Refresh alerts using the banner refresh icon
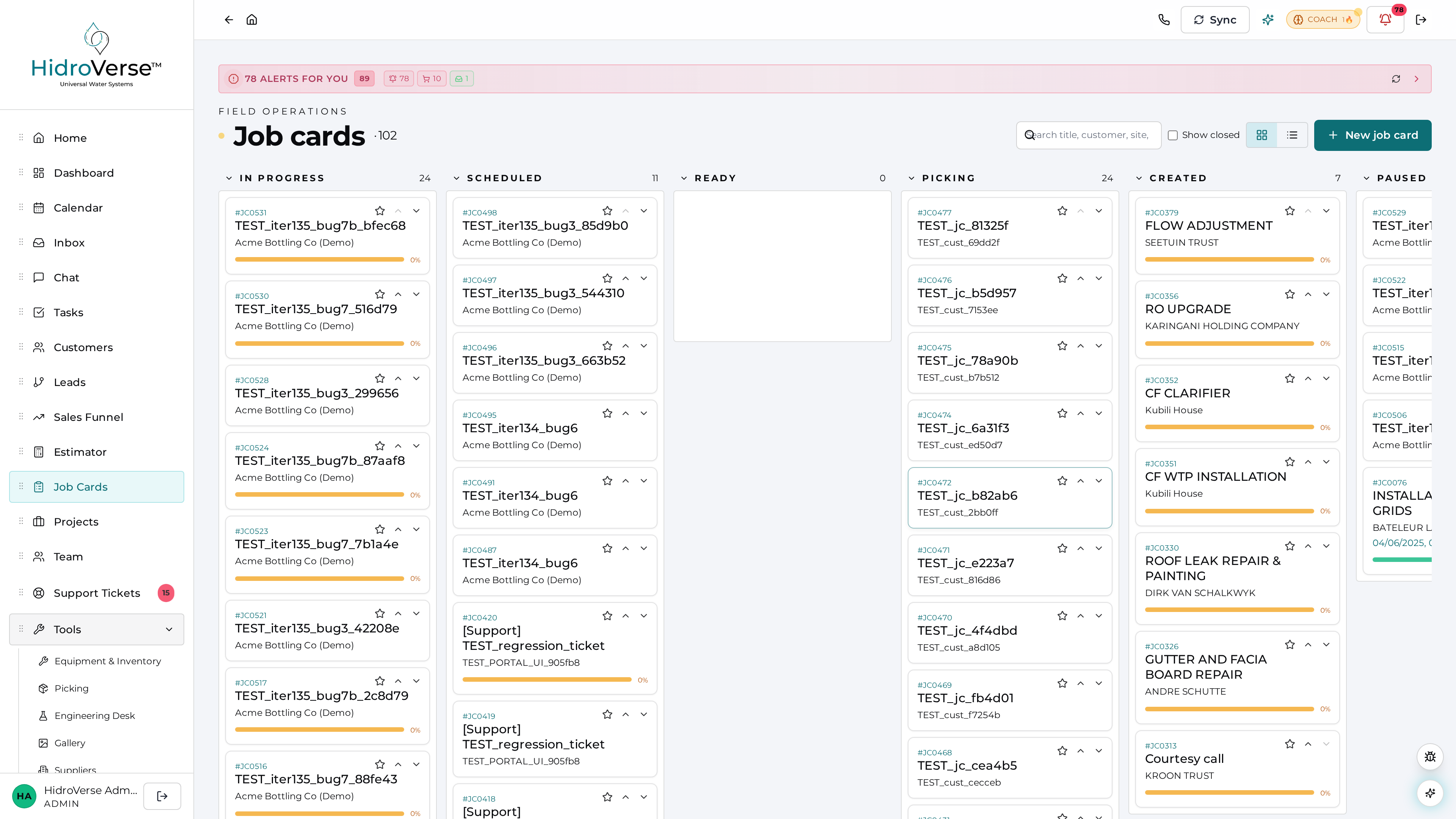This screenshot has height=819, width=1456. 1395,78
